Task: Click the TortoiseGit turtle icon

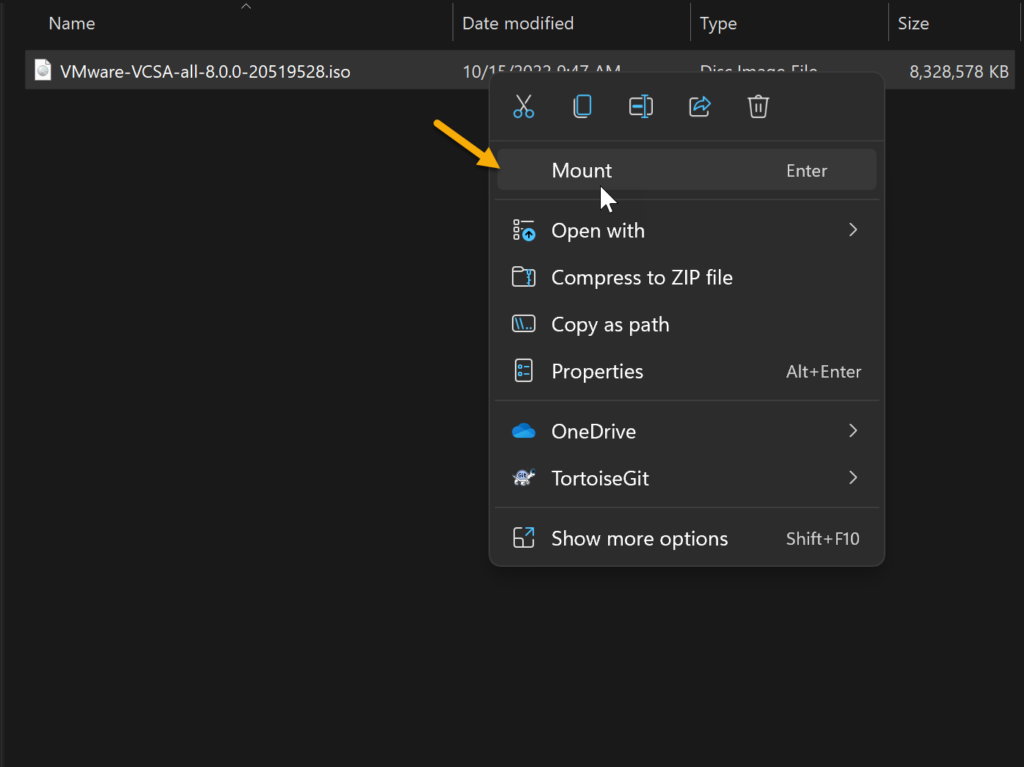Action: click(x=523, y=478)
